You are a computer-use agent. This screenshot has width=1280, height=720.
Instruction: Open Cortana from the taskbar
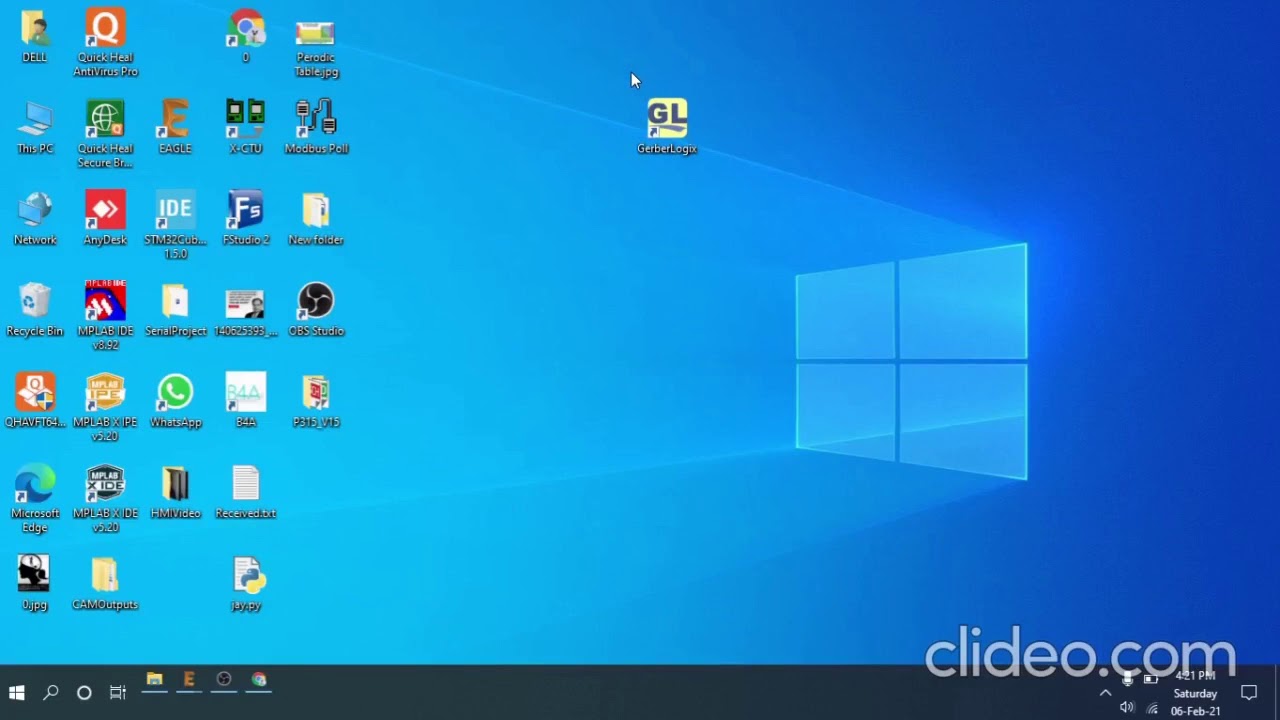pos(84,692)
